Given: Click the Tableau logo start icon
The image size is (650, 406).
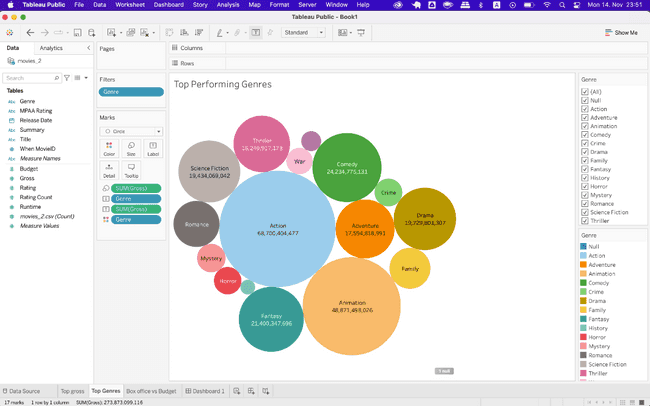Looking at the screenshot, I should [10, 32].
